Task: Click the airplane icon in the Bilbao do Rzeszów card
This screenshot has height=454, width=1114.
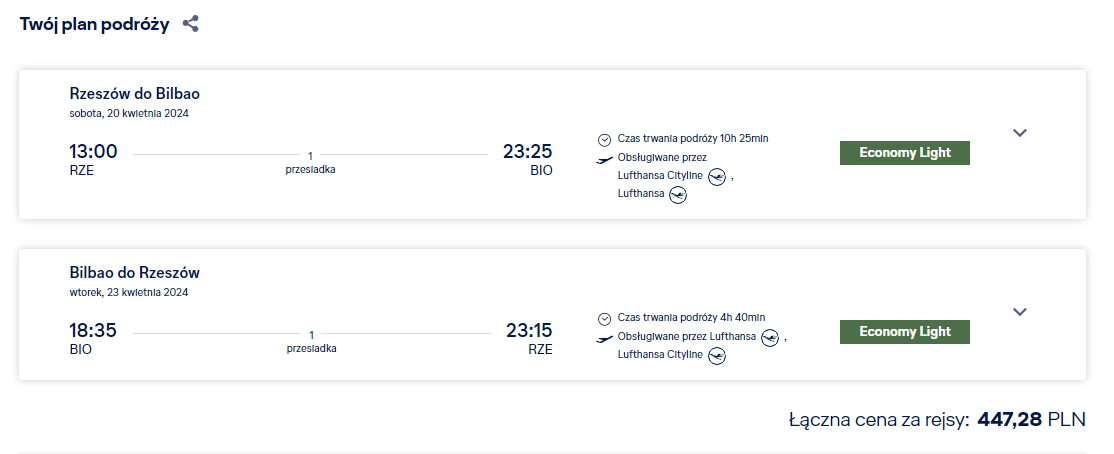Action: click(604, 339)
